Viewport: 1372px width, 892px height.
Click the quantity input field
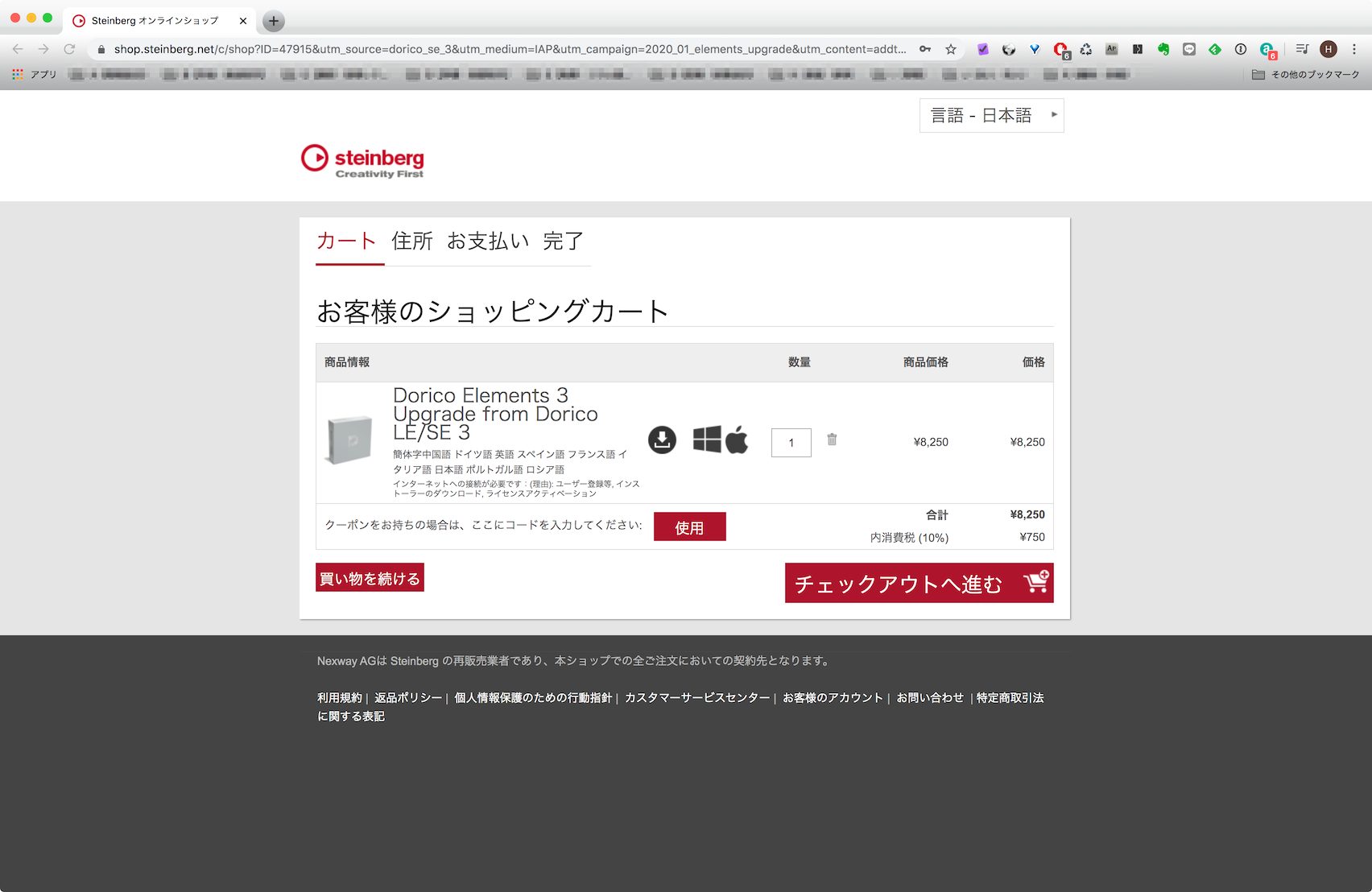pyautogui.click(x=791, y=442)
